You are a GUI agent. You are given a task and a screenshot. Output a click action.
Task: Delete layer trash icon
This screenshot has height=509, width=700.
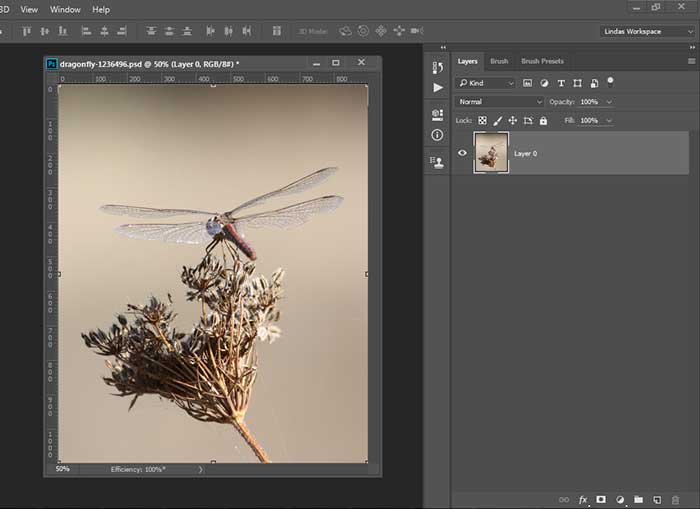[675, 500]
